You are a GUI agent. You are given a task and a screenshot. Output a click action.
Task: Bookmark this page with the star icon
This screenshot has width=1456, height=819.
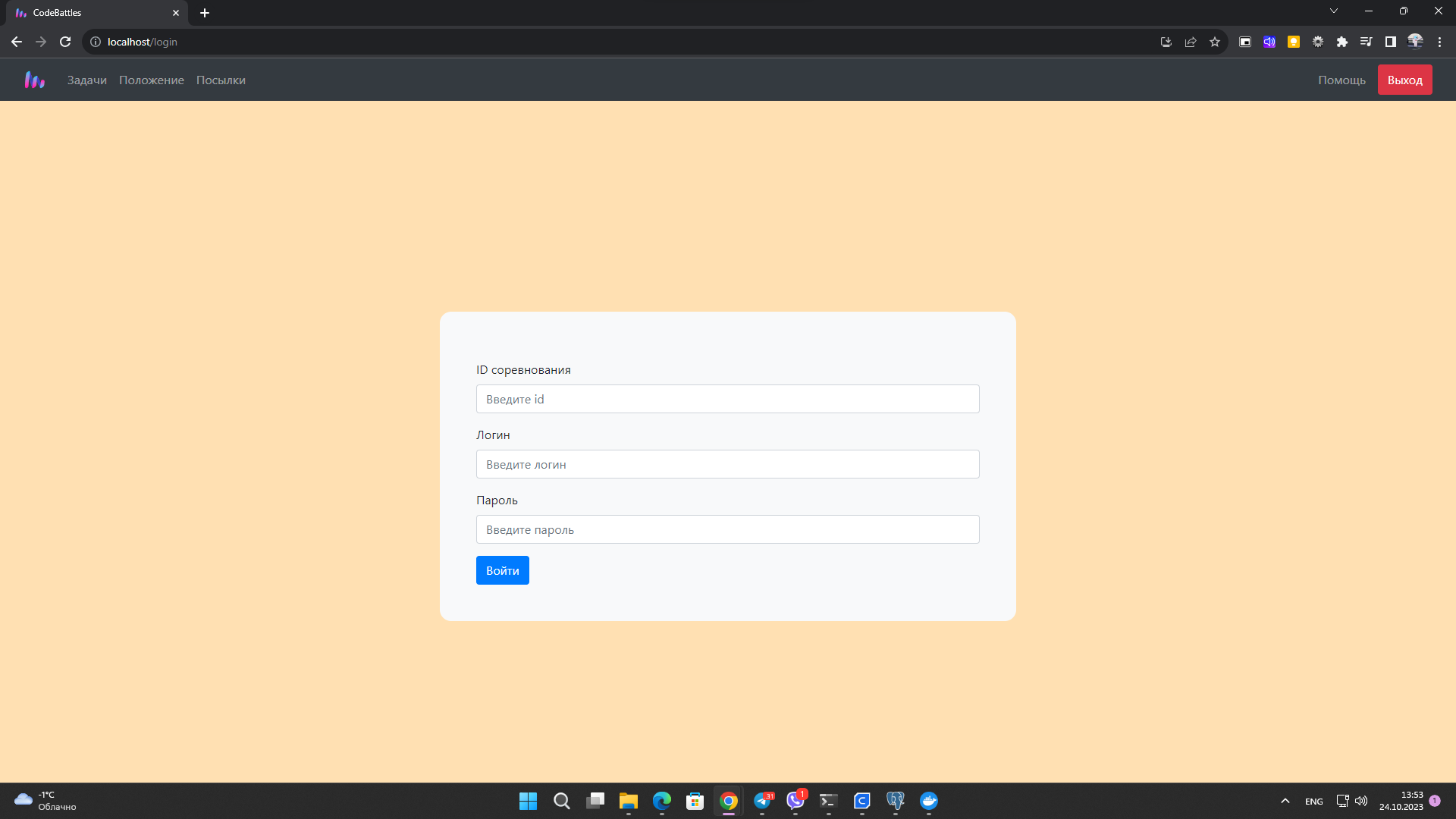point(1215,42)
